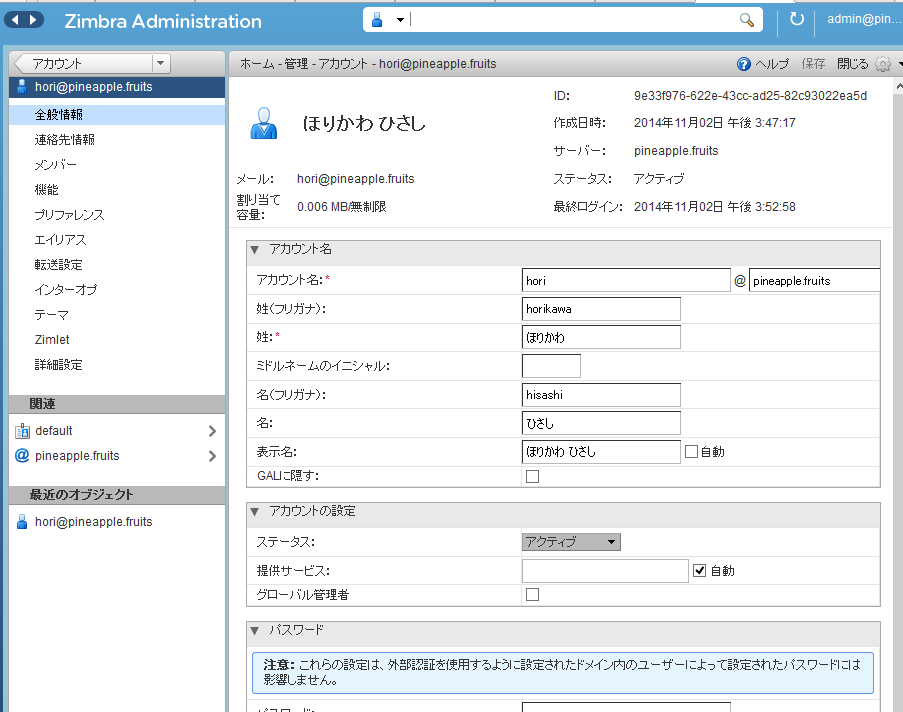Check the GALに隠す checkbox

click(x=533, y=476)
